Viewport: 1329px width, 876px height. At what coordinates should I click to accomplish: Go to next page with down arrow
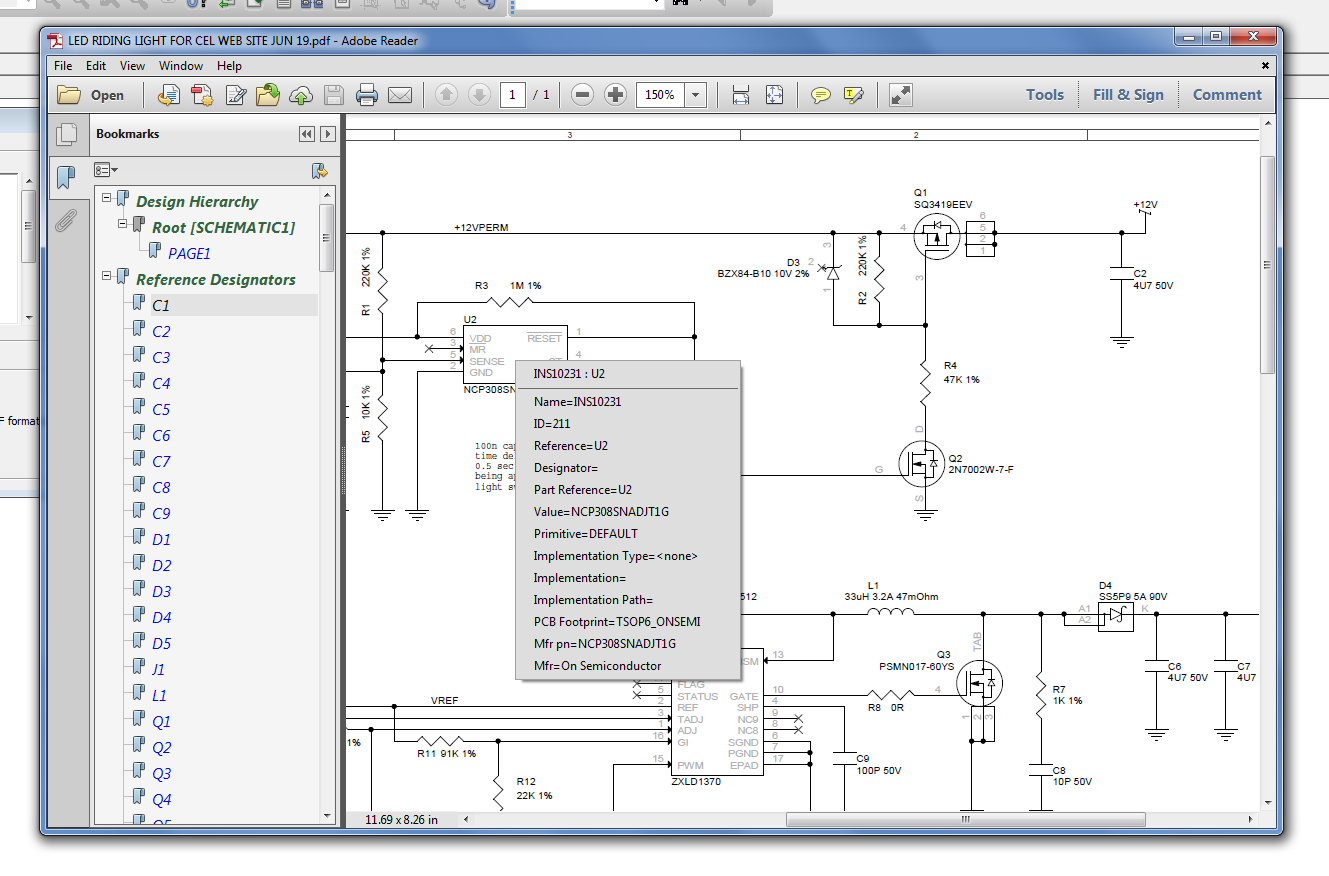coord(479,95)
